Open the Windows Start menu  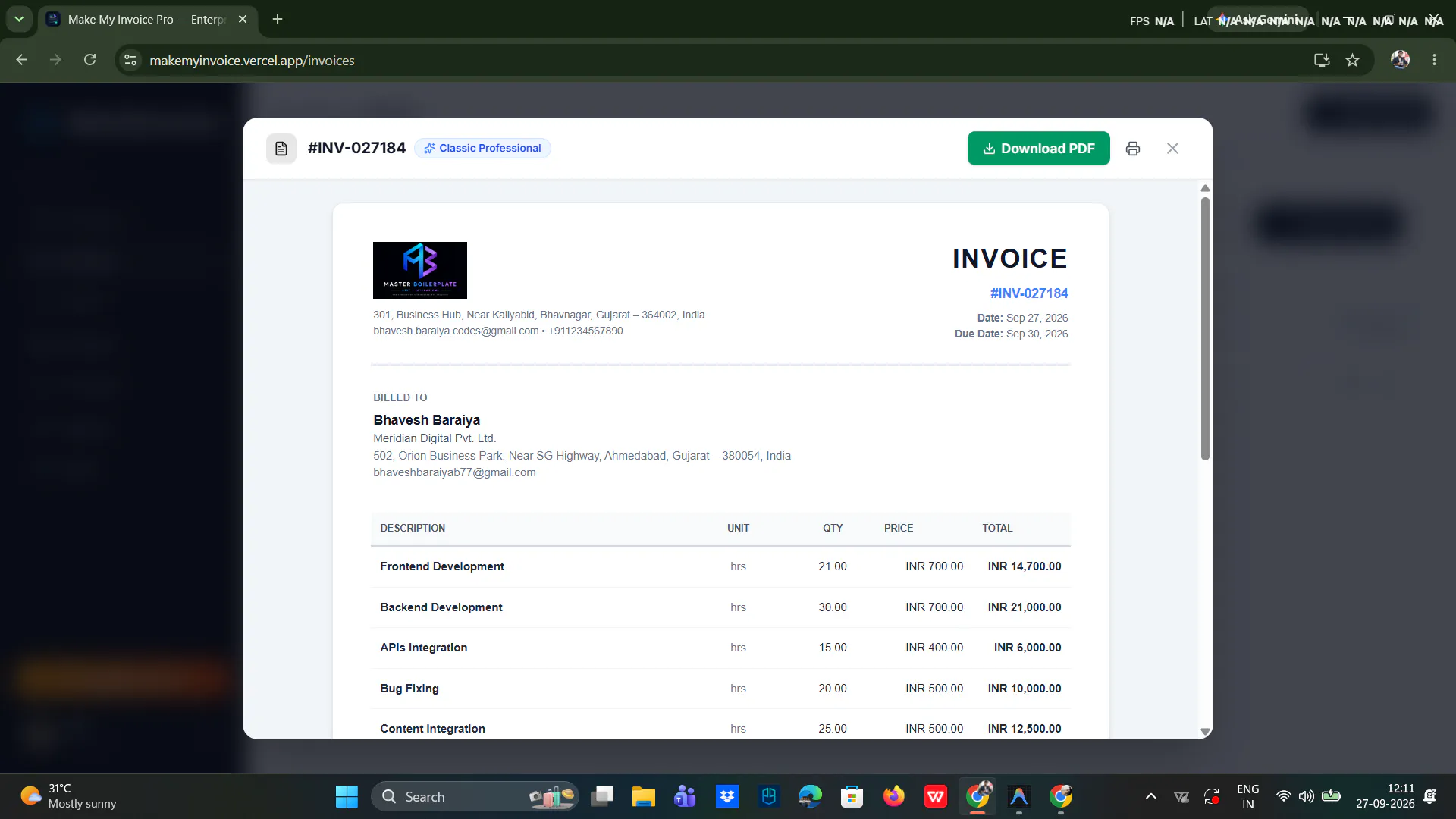click(347, 796)
